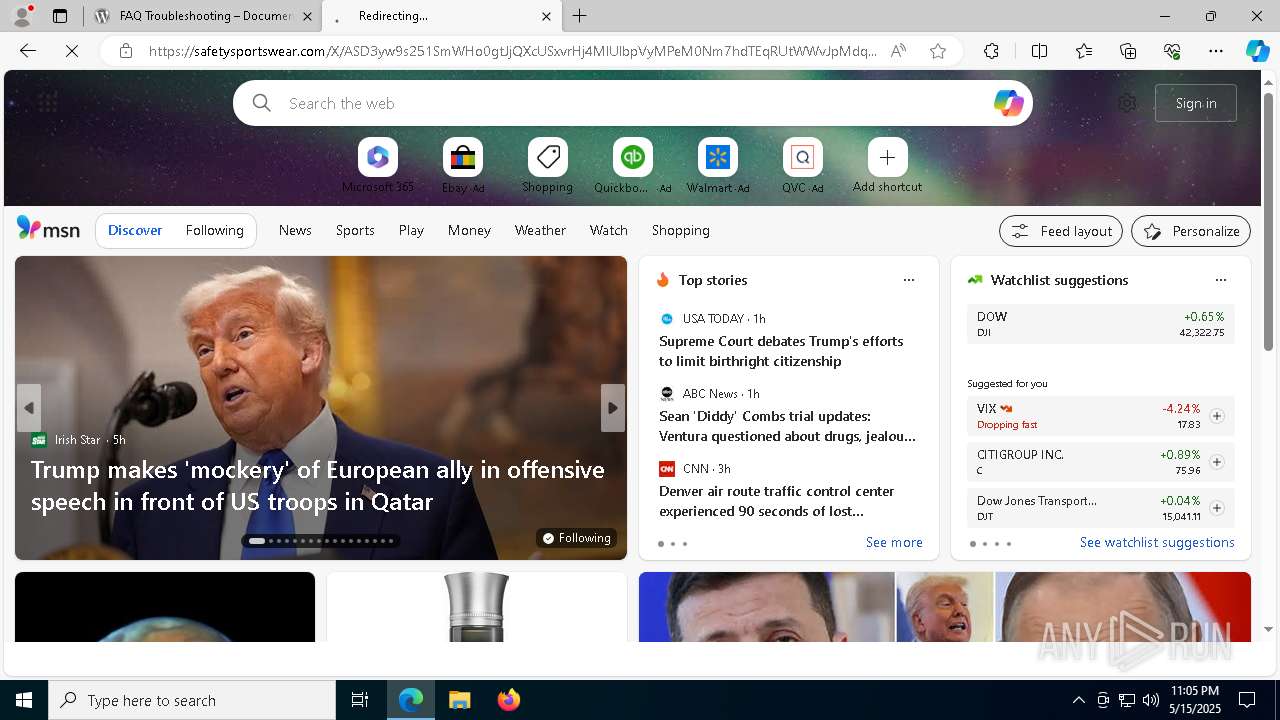Click the Search the web field
The image size is (1280, 720).
point(632,103)
